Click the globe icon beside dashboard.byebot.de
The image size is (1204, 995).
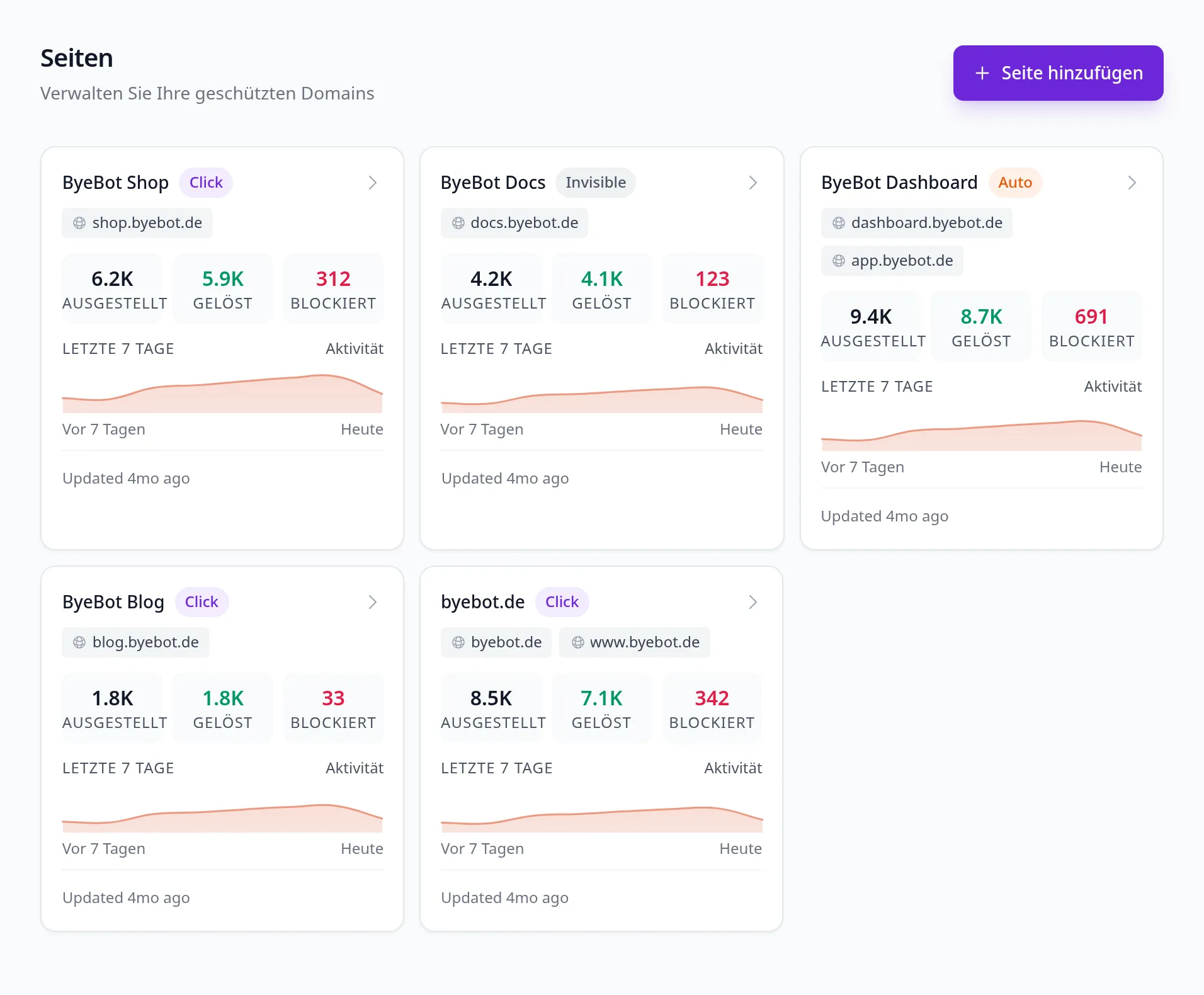pyautogui.click(x=839, y=223)
